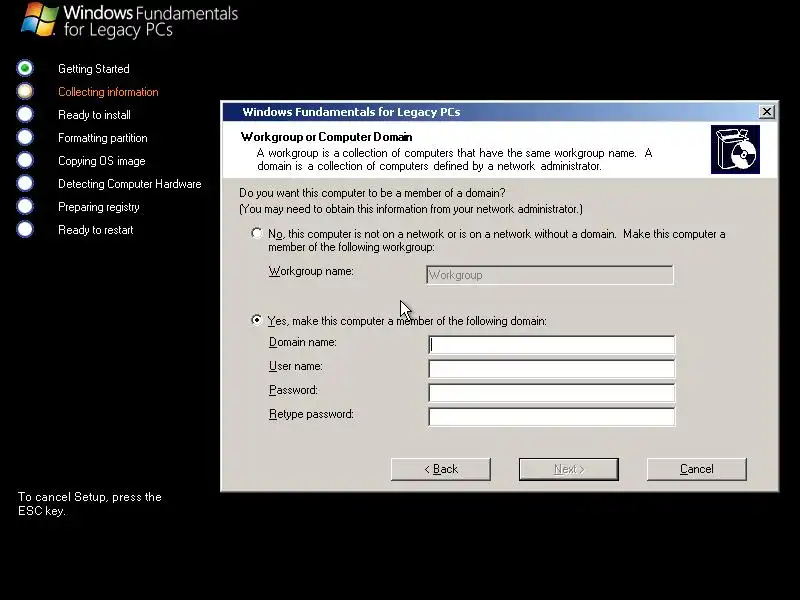Image resolution: width=800 pixels, height=600 pixels.
Task: Click the "Workgroup or Computer Domain" heading
Action: [327, 137]
